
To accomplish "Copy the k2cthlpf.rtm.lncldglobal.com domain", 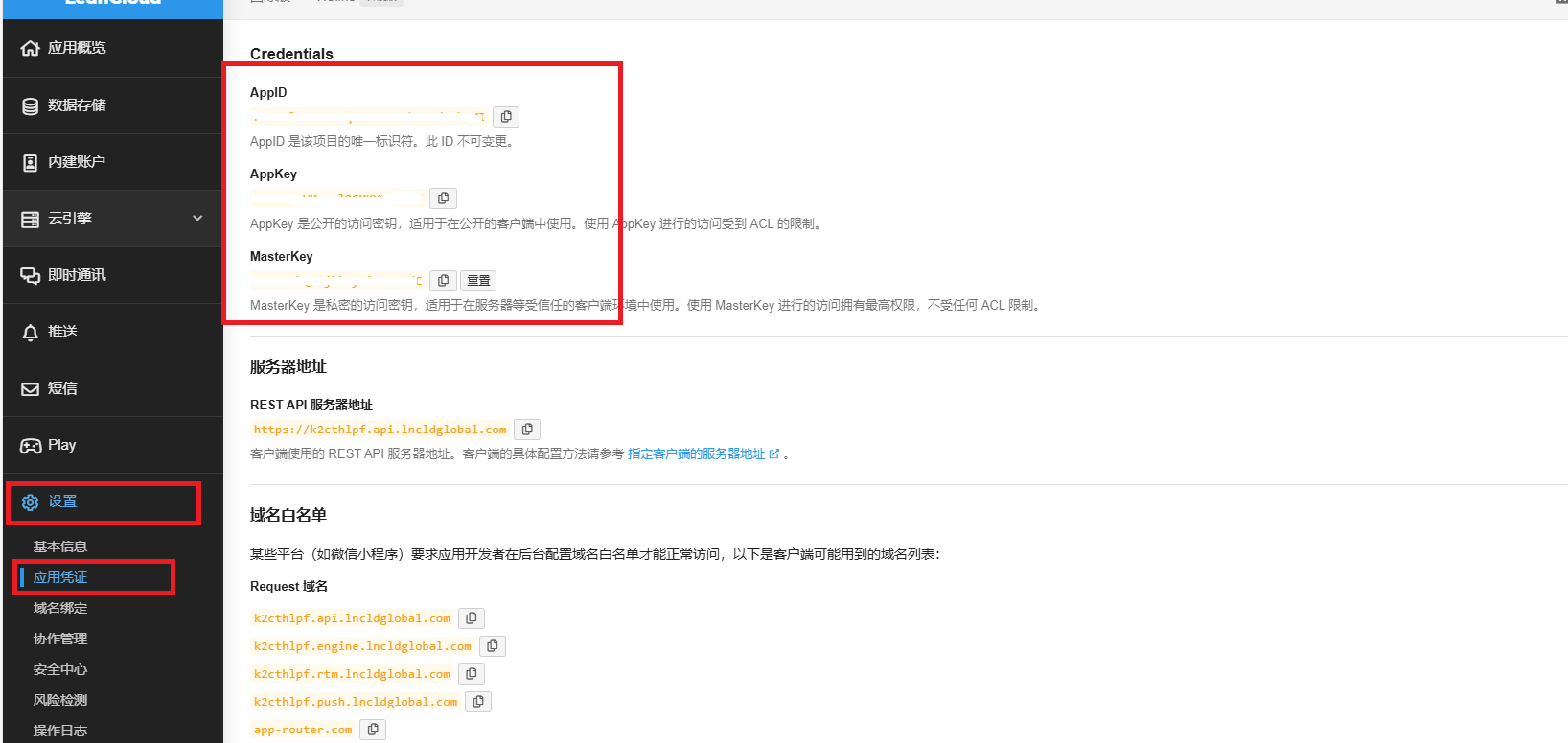I will tap(472, 674).
